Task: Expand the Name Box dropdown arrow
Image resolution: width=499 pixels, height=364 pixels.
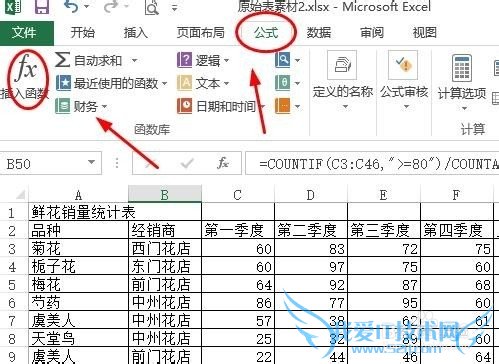Action: click(91, 162)
